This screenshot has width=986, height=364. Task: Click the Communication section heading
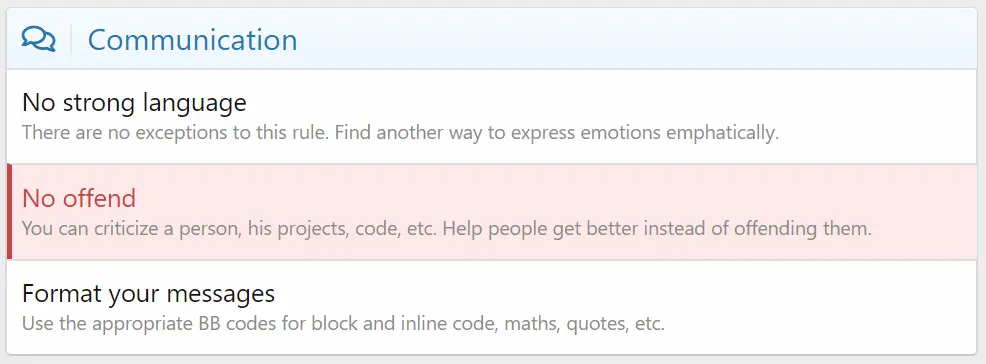point(192,40)
